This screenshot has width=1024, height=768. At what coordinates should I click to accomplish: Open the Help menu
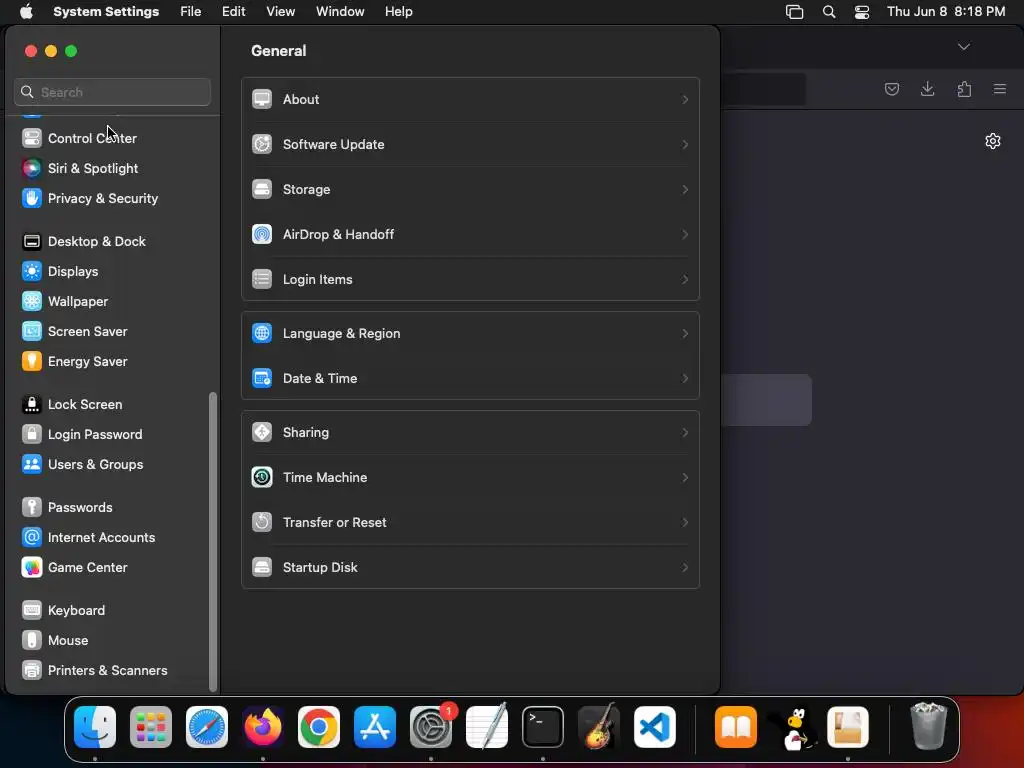398,12
